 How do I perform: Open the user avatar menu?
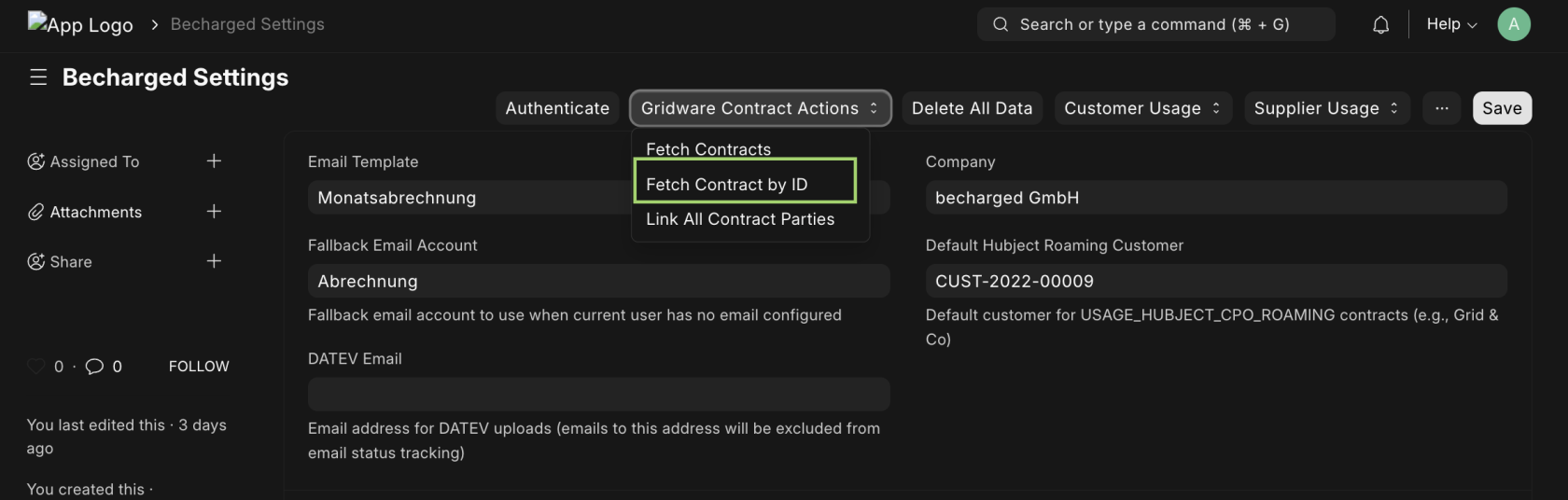click(1514, 24)
